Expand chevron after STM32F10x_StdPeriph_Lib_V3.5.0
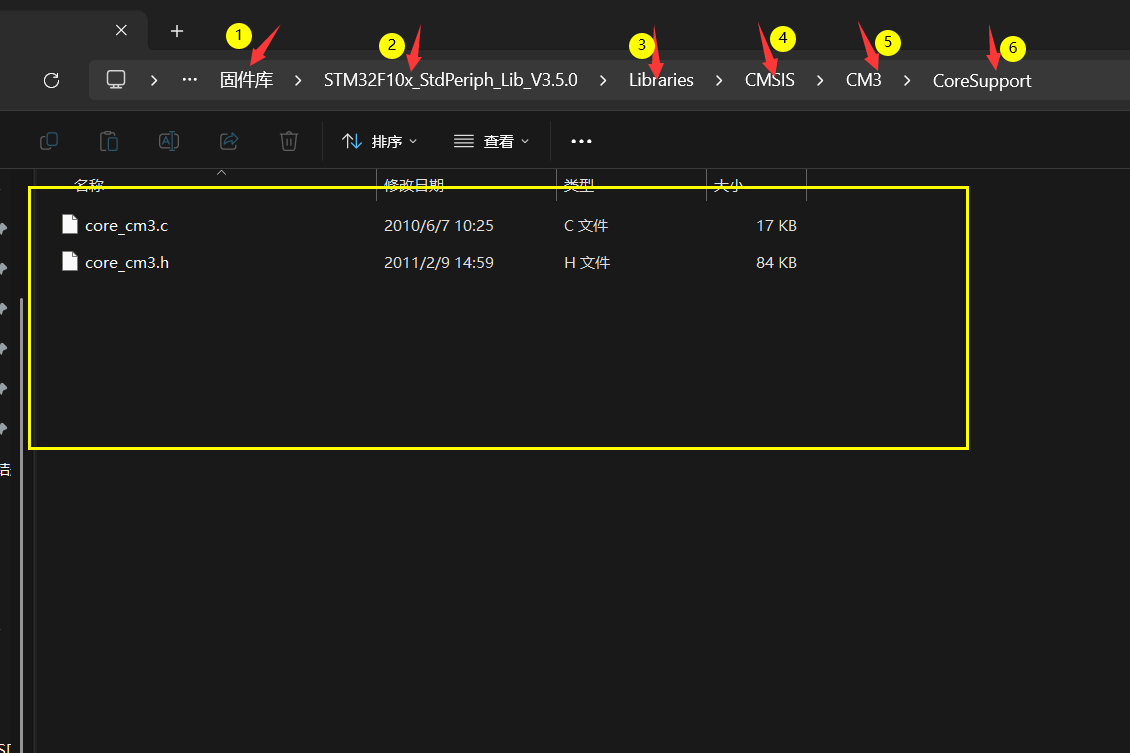Image resolution: width=1130 pixels, height=753 pixels. pyautogui.click(x=602, y=80)
